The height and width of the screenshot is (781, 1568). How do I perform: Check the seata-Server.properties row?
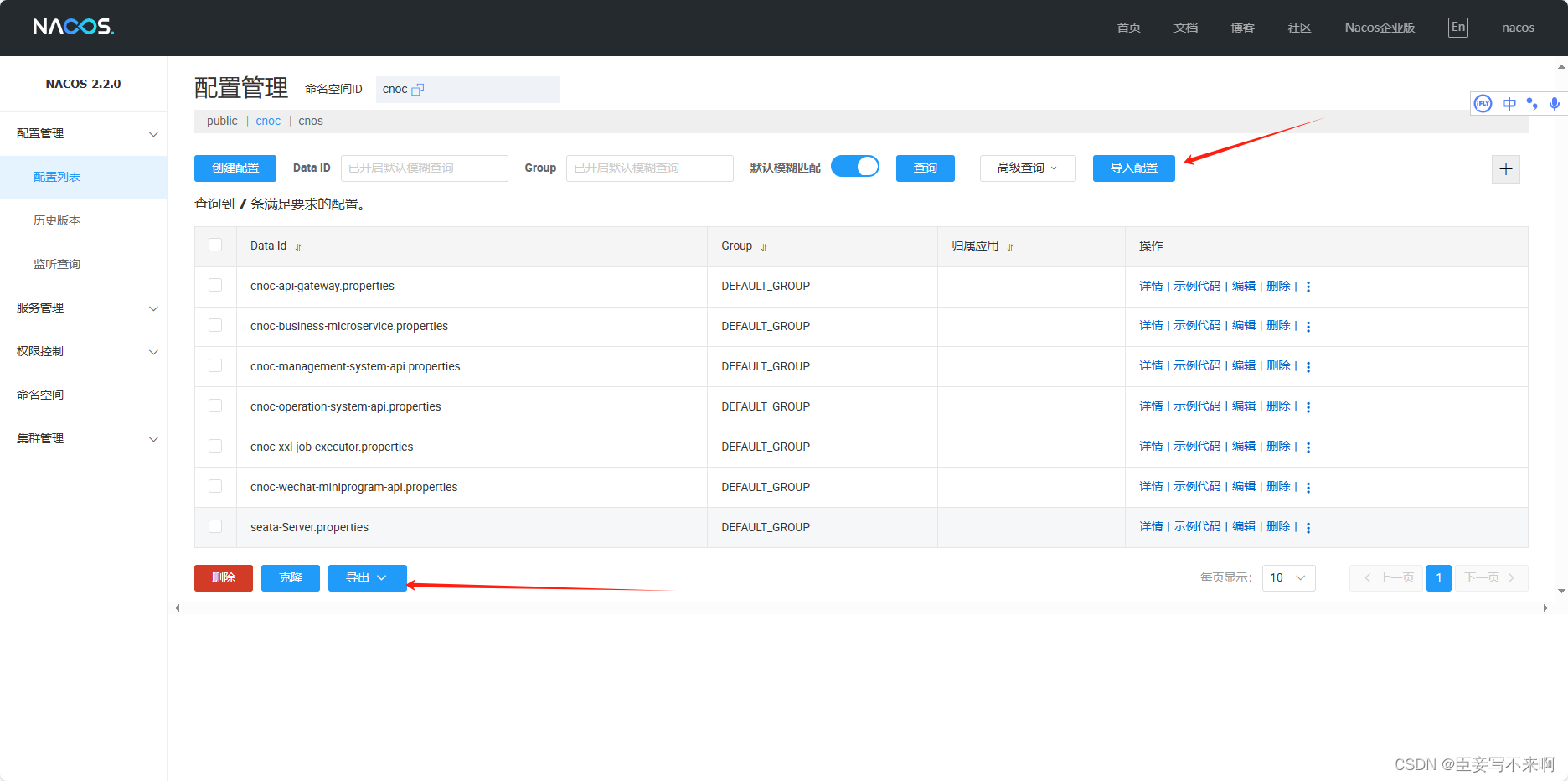tap(215, 526)
